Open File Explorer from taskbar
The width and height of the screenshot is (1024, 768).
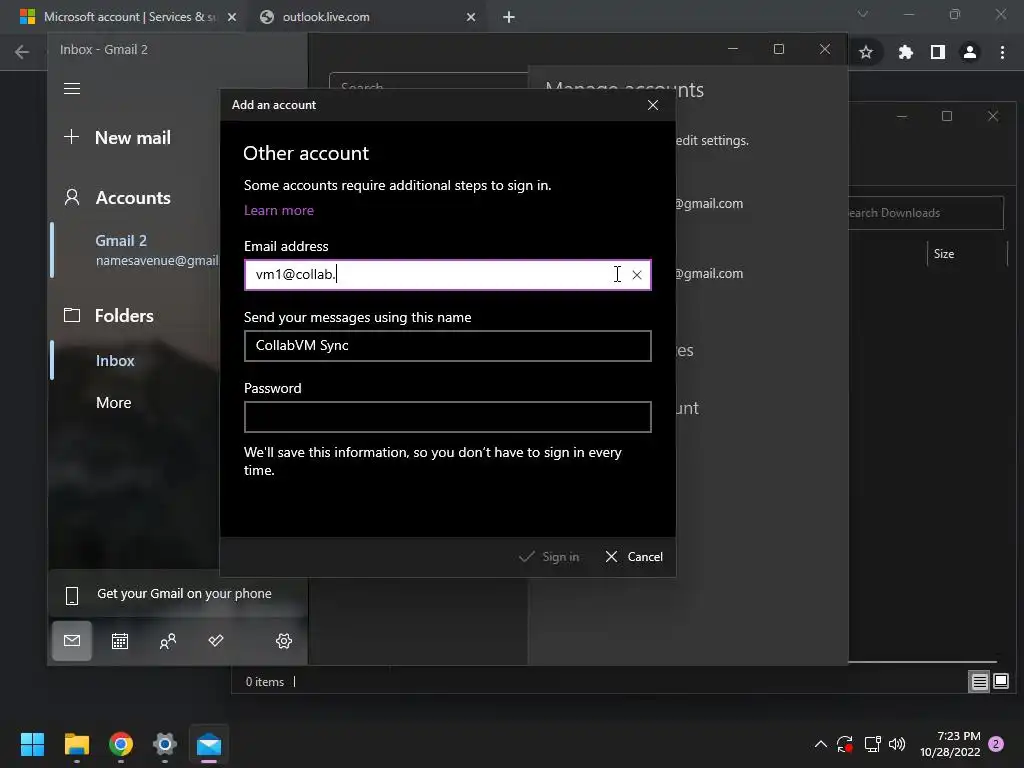76,744
